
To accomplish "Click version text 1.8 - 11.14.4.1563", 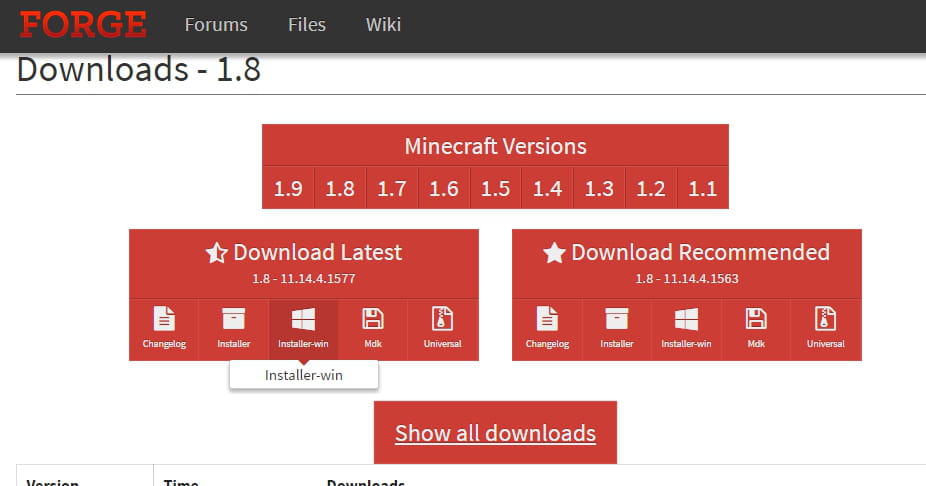I will coord(687,279).
